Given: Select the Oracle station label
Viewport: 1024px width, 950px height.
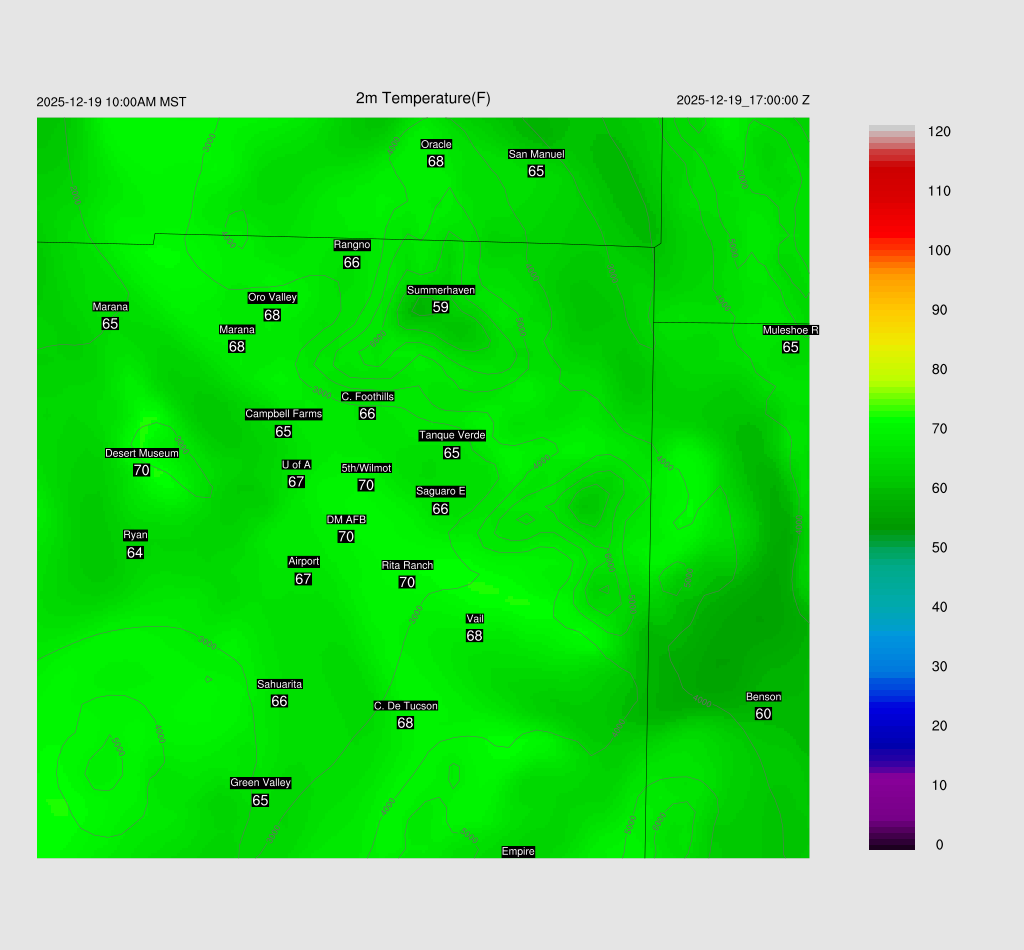Looking at the screenshot, I should point(435,144).
